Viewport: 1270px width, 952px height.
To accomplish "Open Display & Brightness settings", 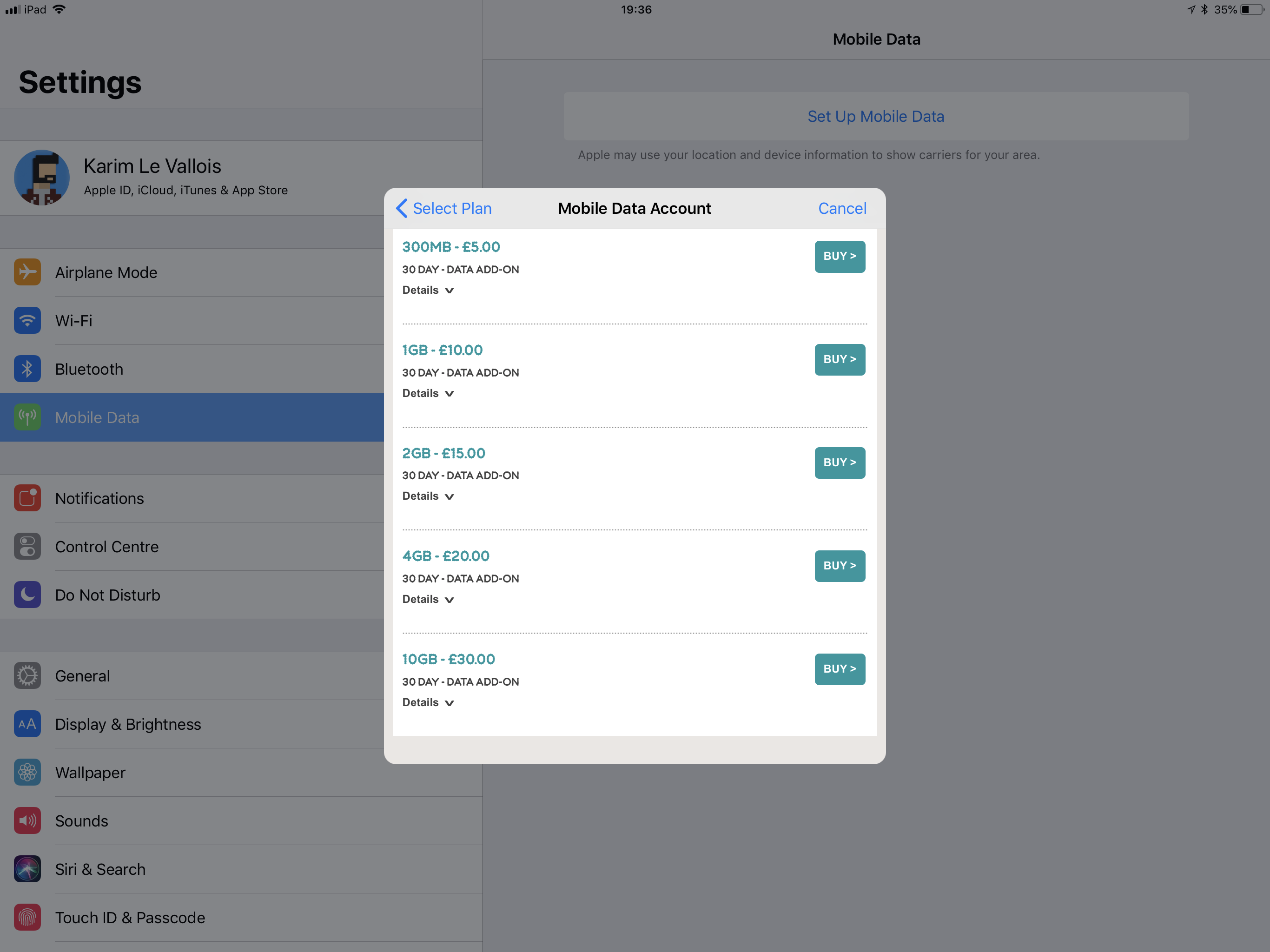I will pos(192,724).
